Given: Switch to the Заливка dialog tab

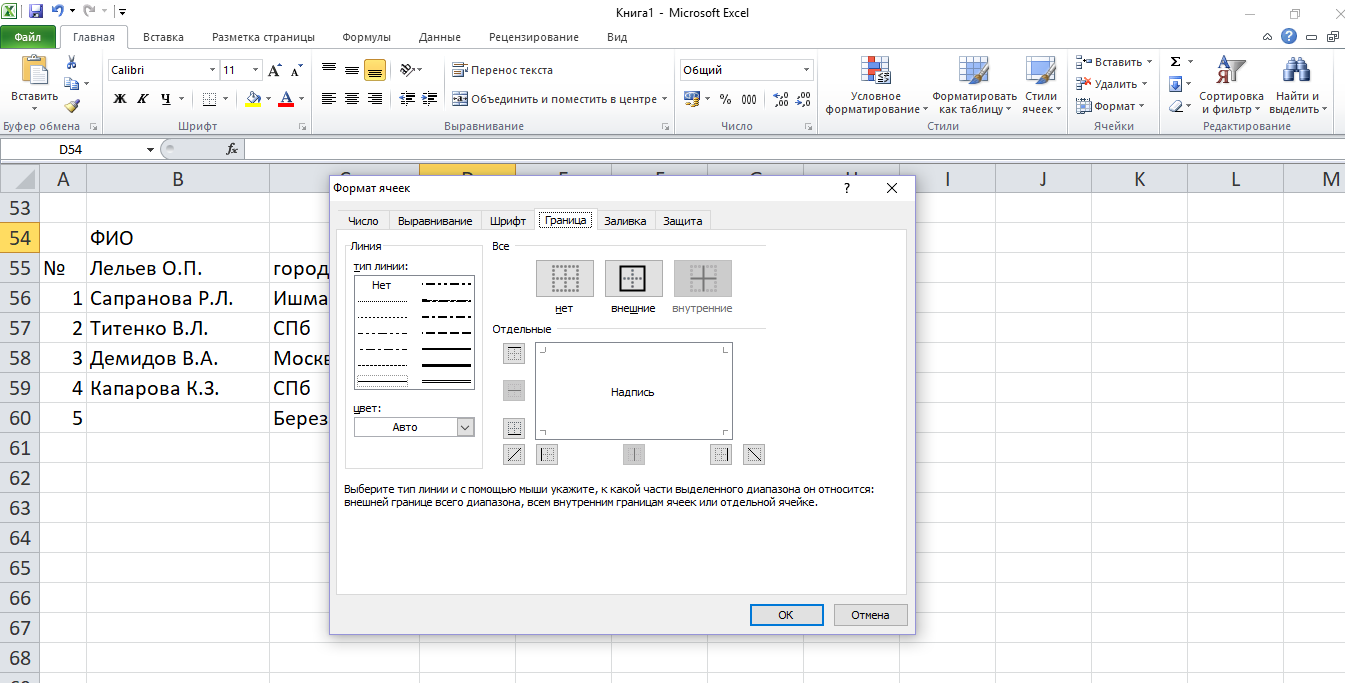Looking at the screenshot, I should coord(626,221).
